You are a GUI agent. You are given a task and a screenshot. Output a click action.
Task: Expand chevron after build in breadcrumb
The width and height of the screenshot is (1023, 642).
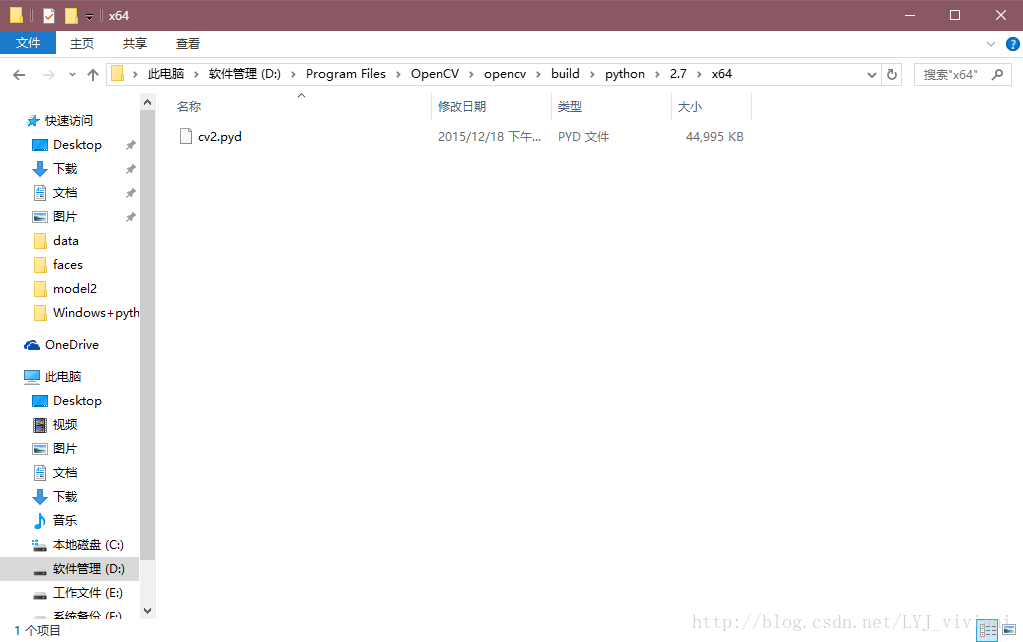(x=592, y=74)
